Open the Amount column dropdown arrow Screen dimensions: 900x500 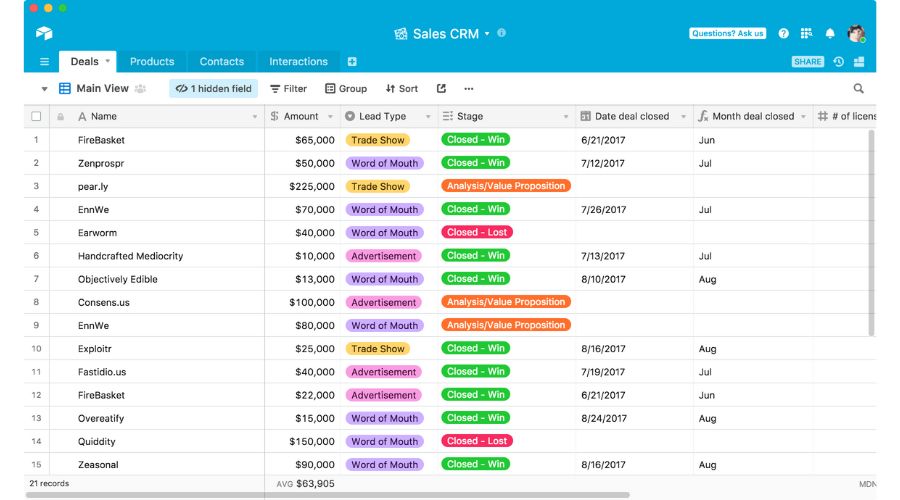pos(331,117)
